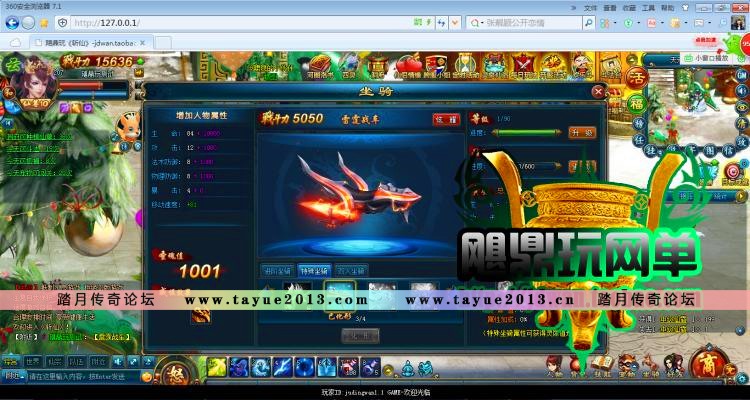Close the 坐骑 mount panel
The image size is (750, 400).
click(598, 91)
